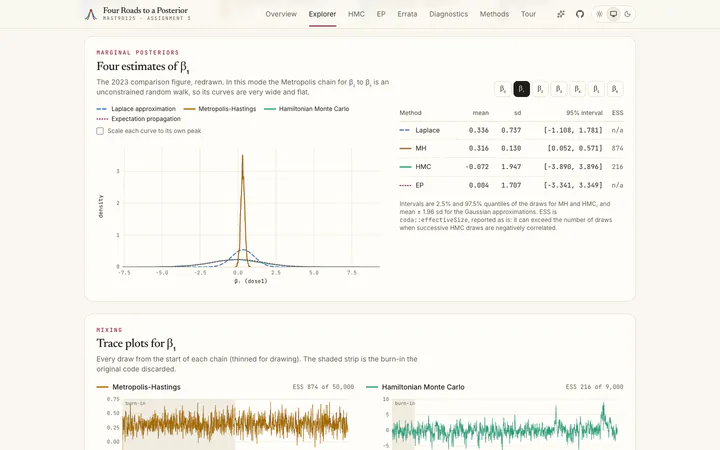Image resolution: width=720 pixels, height=450 pixels.
Task: Start the Tour from the navigation
Action: point(528,14)
